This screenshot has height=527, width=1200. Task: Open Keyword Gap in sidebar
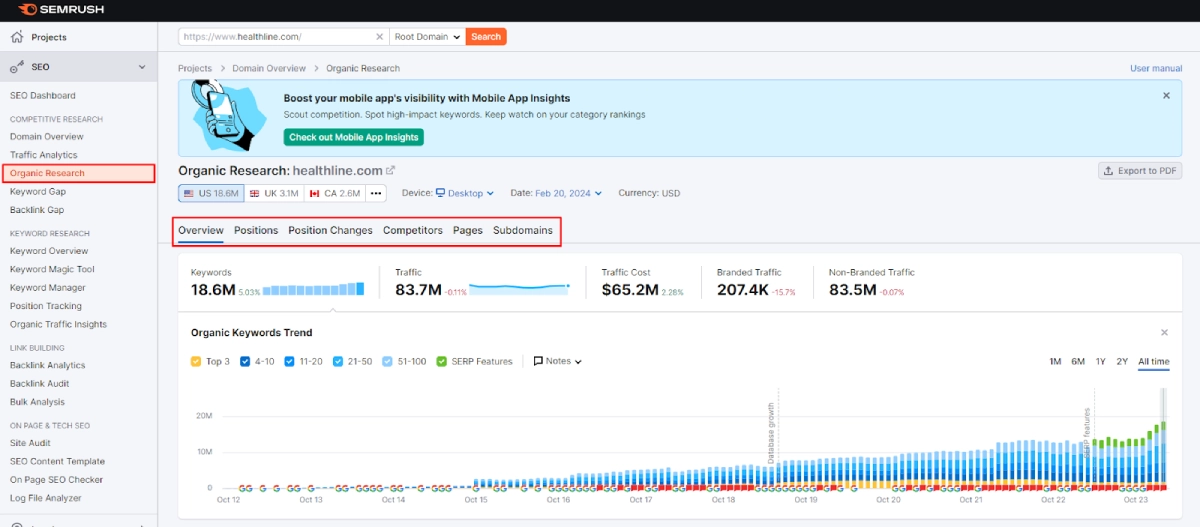point(38,191)
